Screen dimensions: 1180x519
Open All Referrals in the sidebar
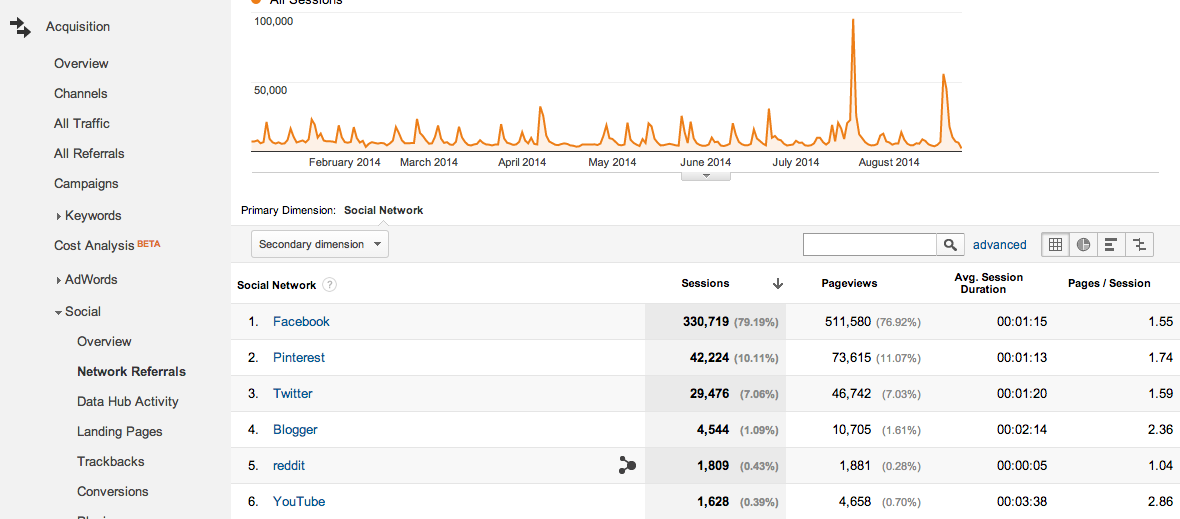click(89, 154)
